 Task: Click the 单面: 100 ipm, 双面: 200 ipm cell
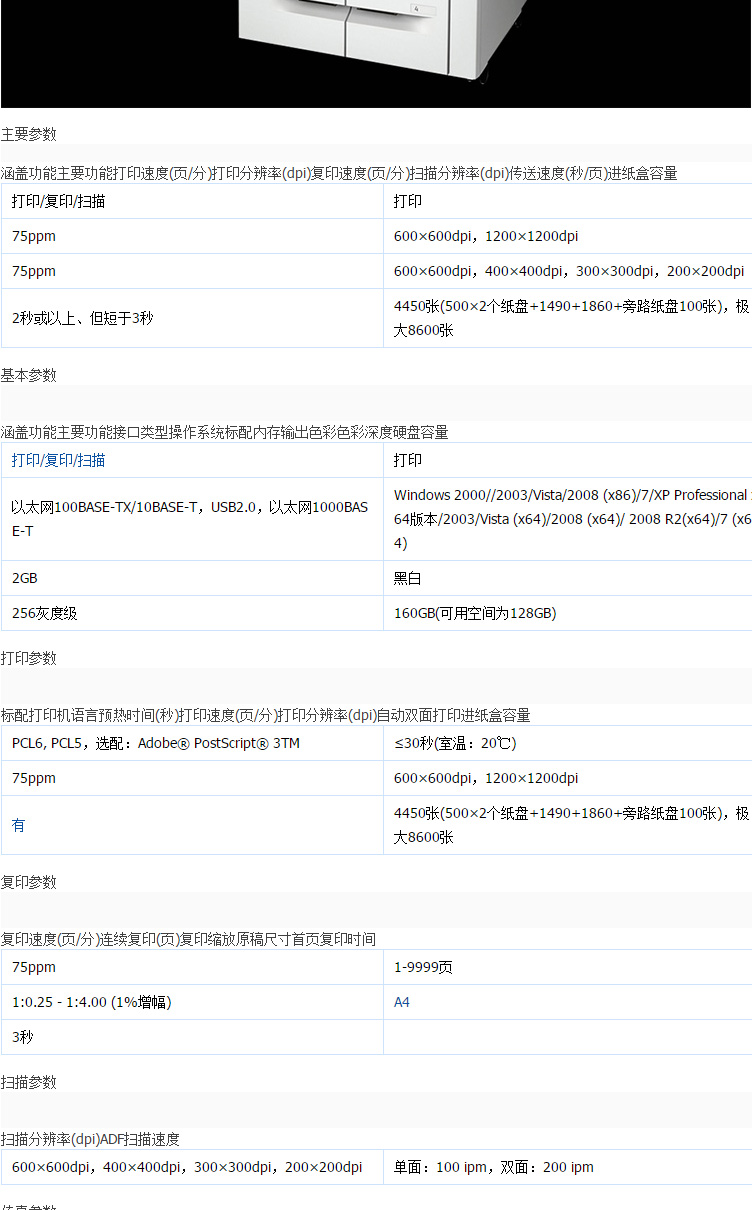click(x=568, y=1167)
